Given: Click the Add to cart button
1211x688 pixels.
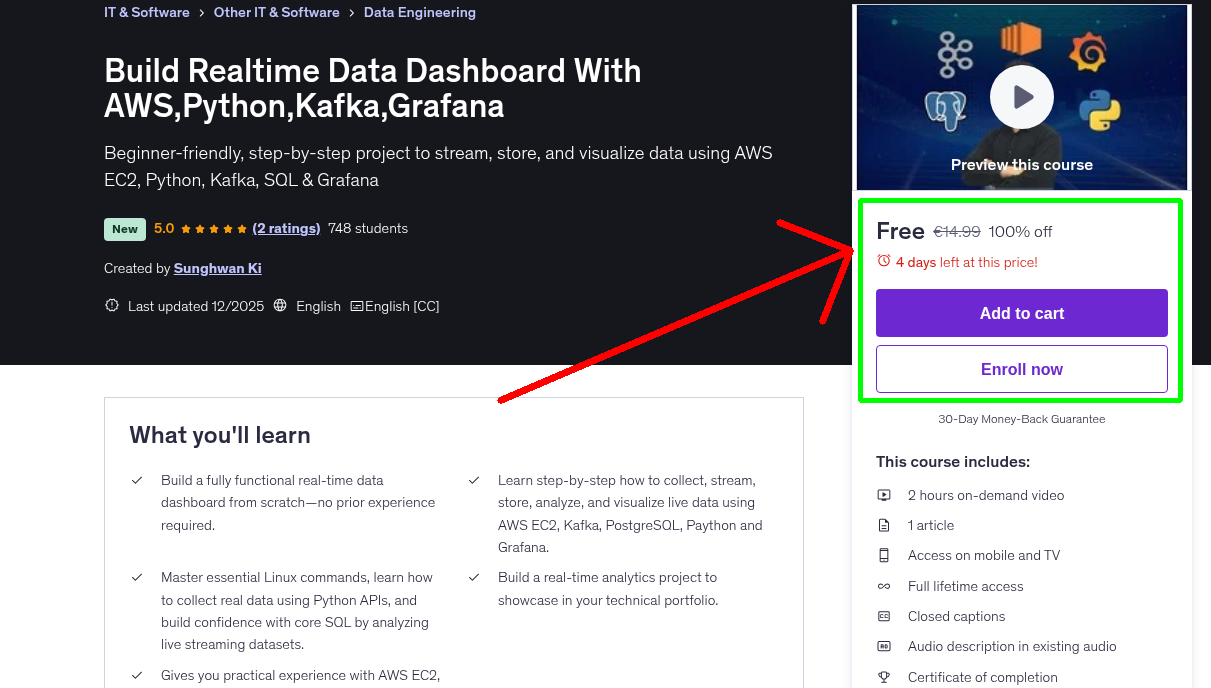Looking at the screenshot, I should tap(1021, 313).
